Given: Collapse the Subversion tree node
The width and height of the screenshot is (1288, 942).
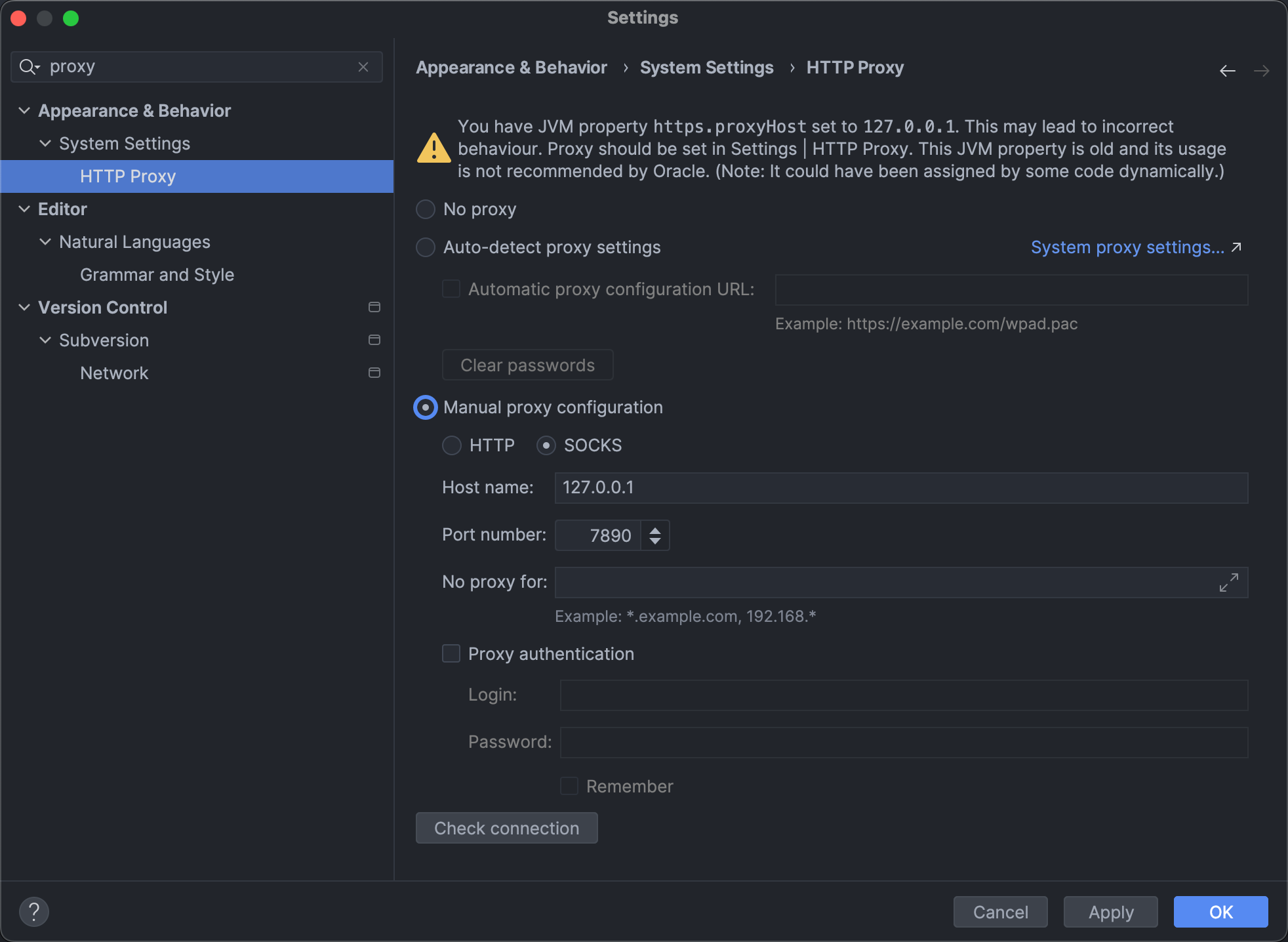Looking at the screenshot, I should [x=45, y=340].
